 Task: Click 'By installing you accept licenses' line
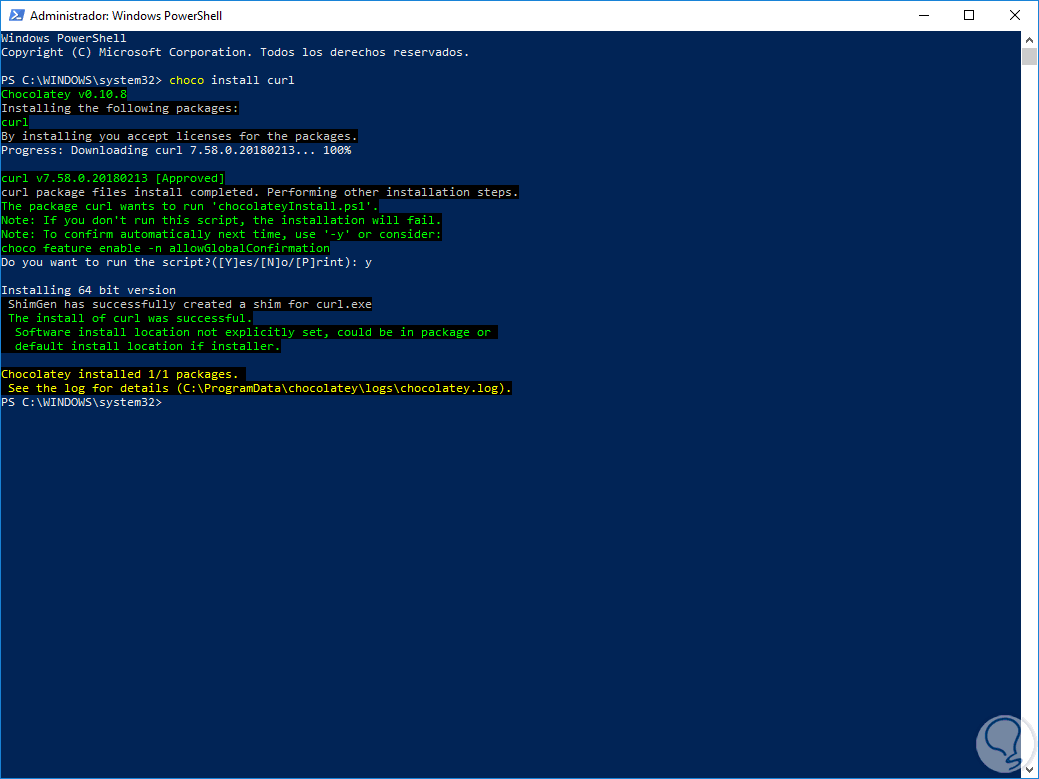pos(180,136)
